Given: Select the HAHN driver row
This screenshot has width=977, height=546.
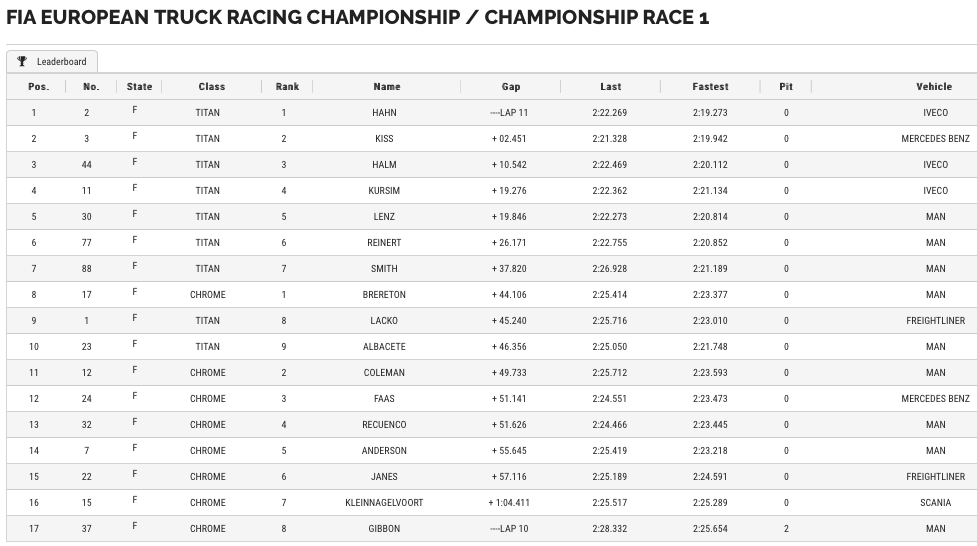Looking at the screenshot, I should pos(492,113).
